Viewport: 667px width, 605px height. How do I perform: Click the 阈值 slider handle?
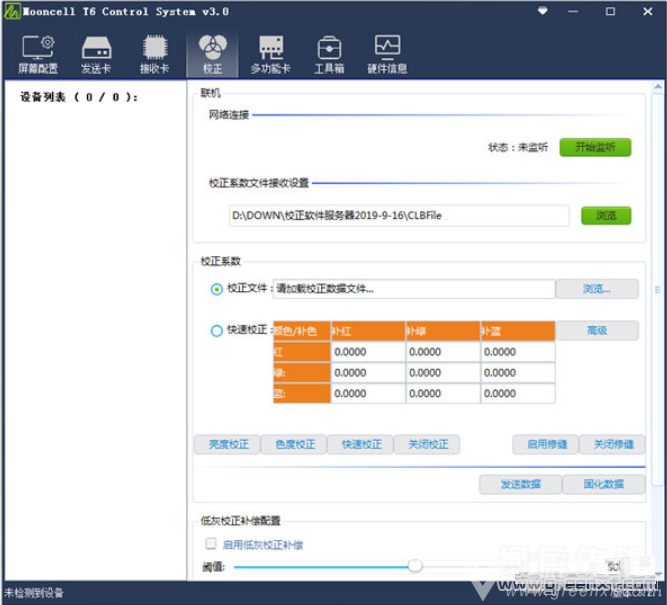click(415, 566)
